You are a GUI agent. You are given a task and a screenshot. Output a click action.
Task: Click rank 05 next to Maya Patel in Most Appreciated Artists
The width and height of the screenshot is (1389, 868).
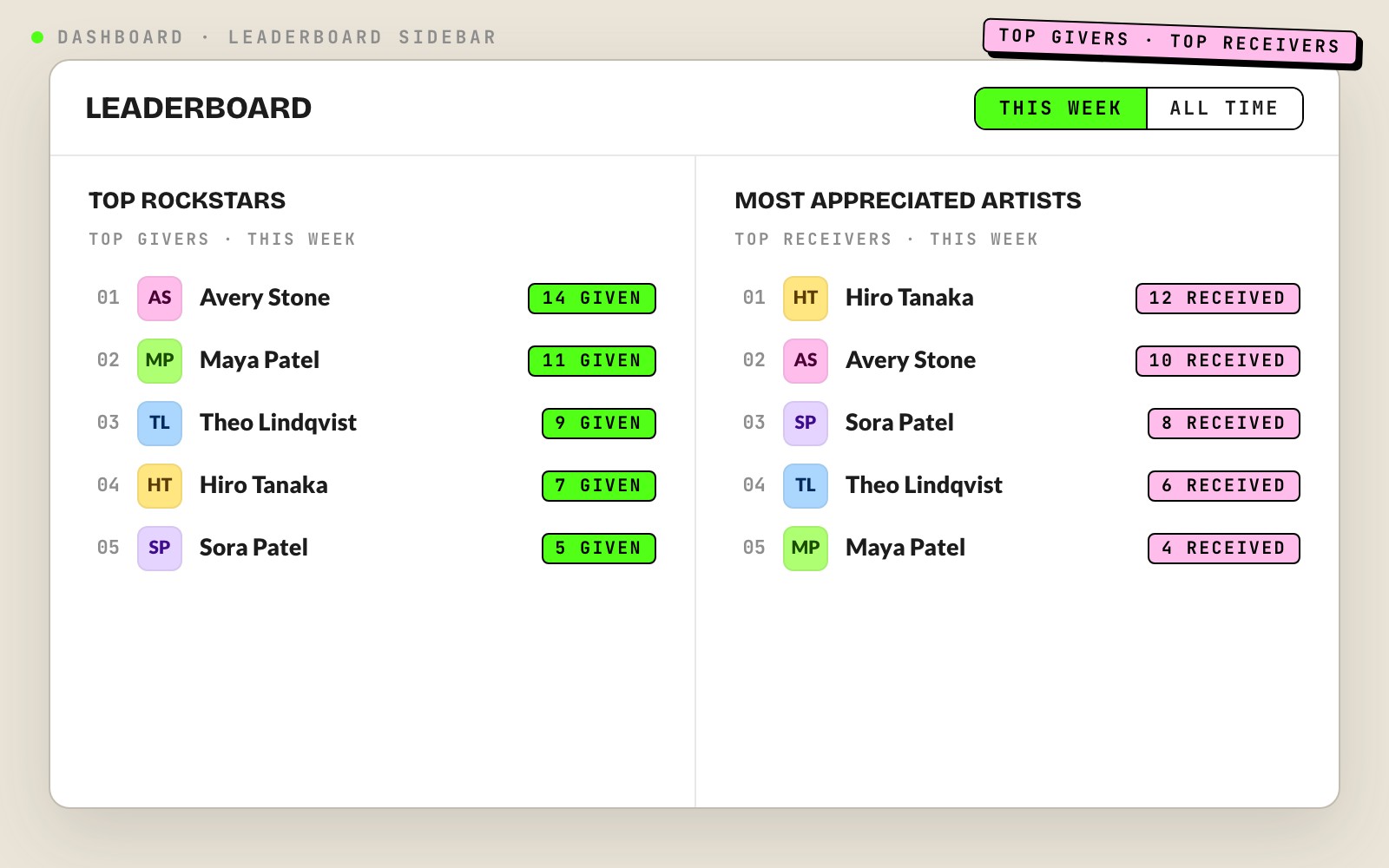click(x=754, y=548)
